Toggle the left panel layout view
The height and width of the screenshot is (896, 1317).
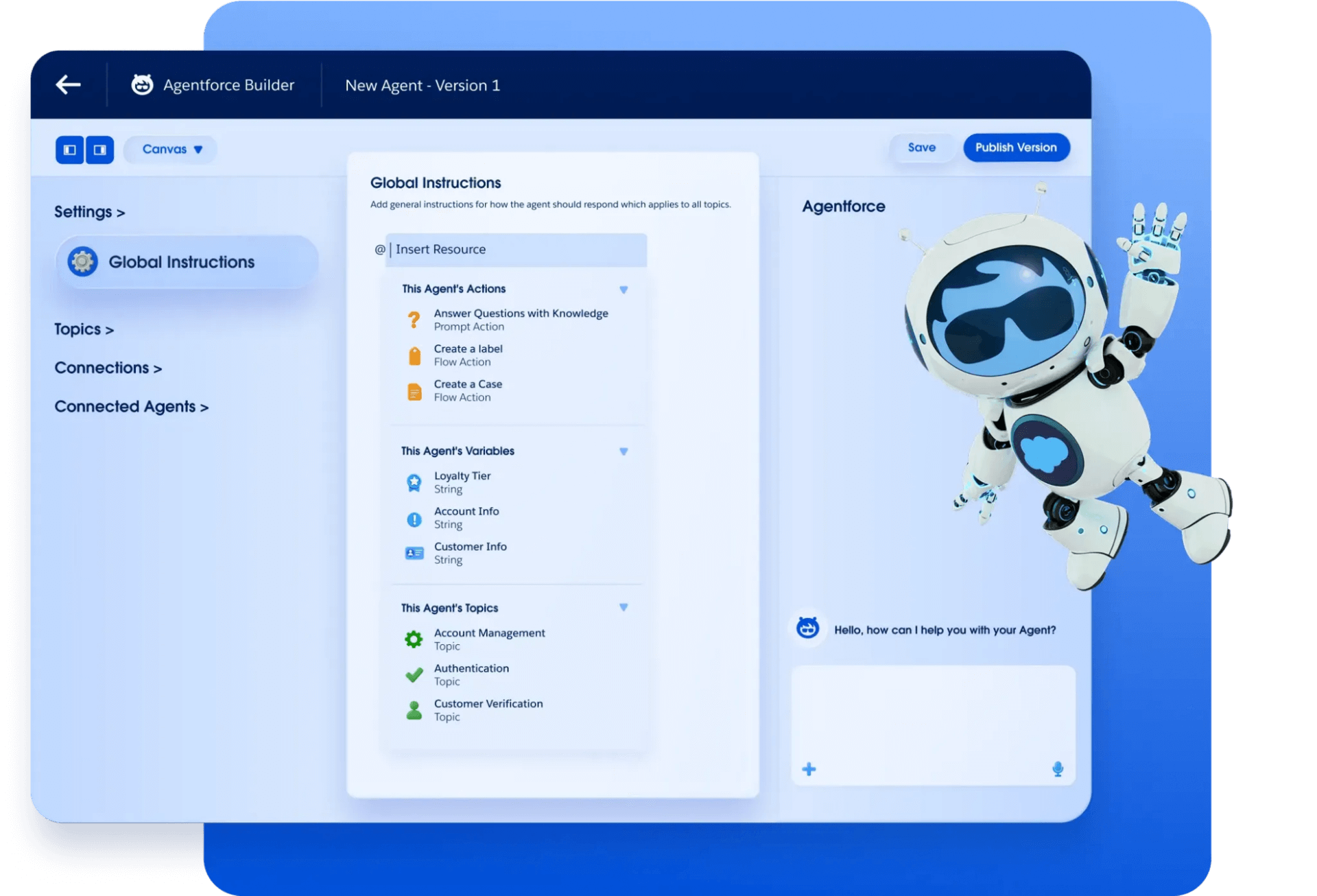coord(69,149)
